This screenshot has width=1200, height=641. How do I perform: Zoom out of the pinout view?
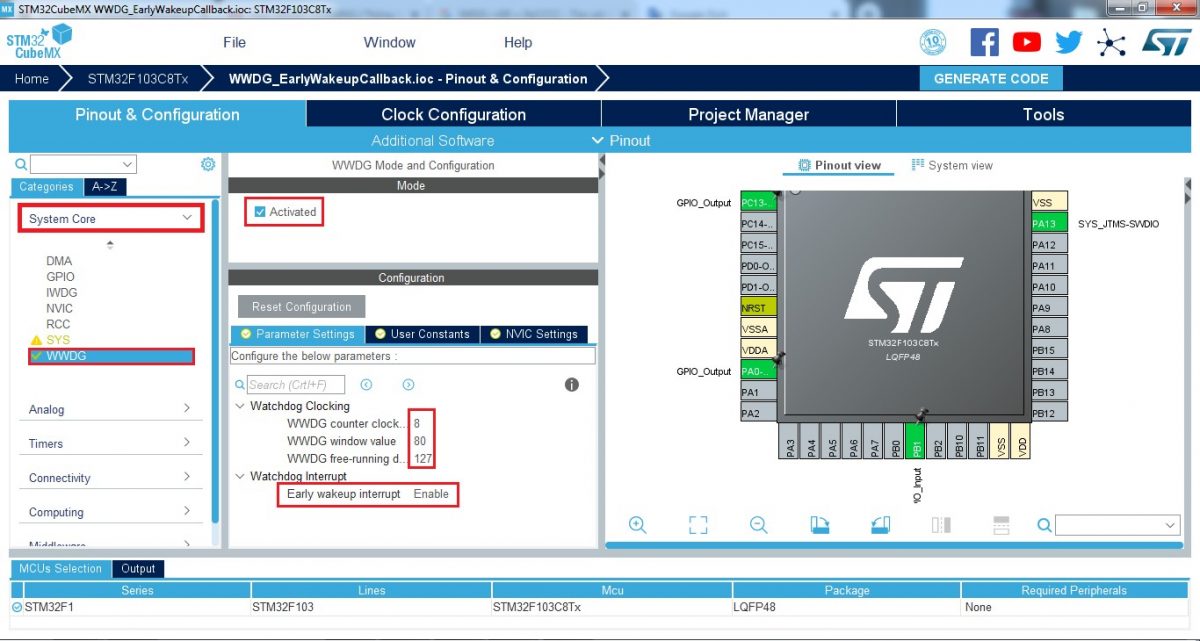[758, 525]
